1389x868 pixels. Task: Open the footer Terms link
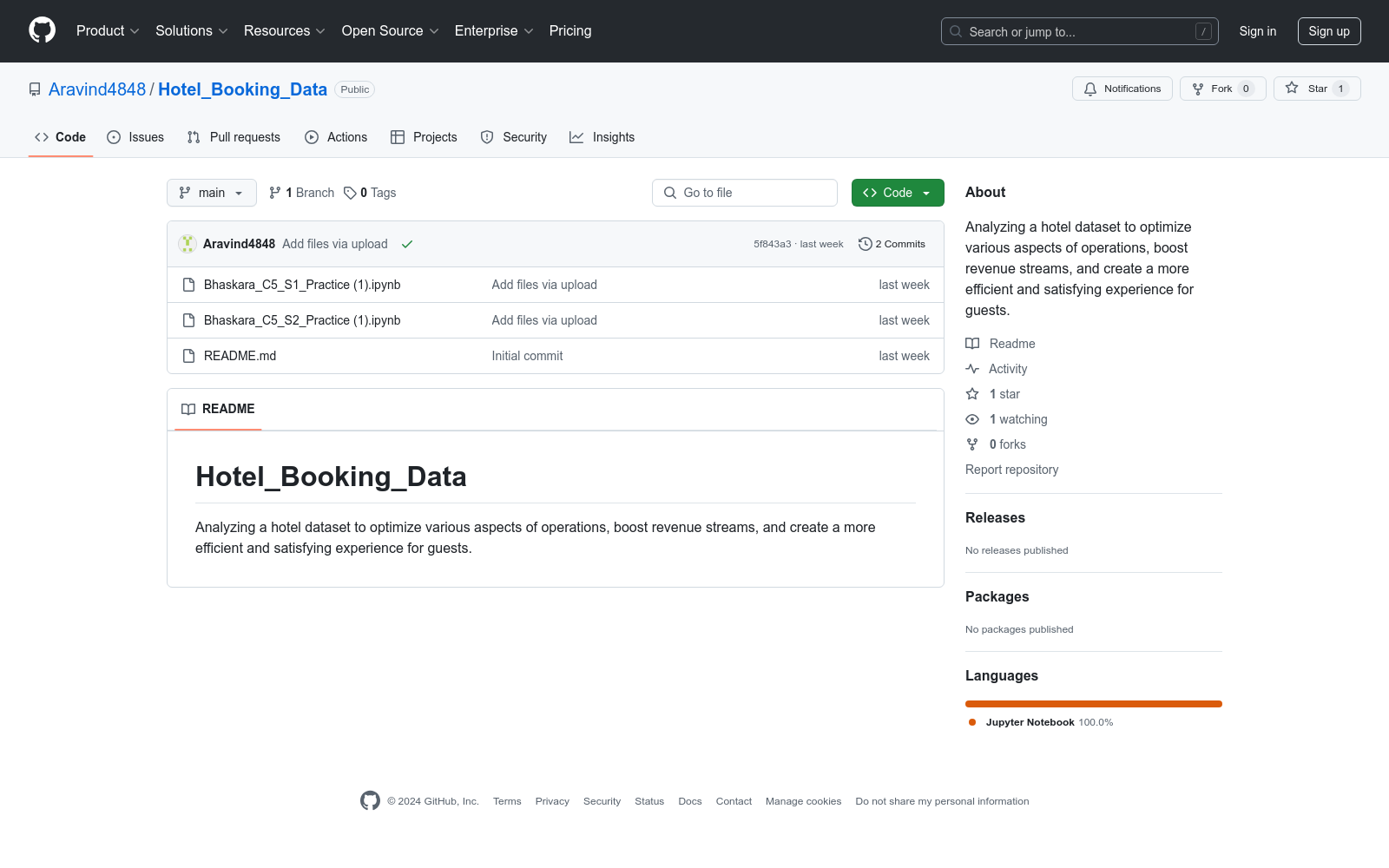[x=507, y=801]
